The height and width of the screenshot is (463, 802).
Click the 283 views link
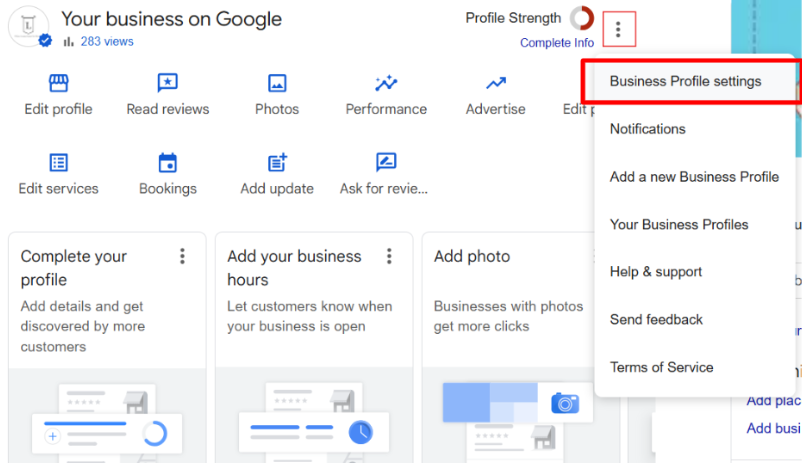tap(107, 41)
